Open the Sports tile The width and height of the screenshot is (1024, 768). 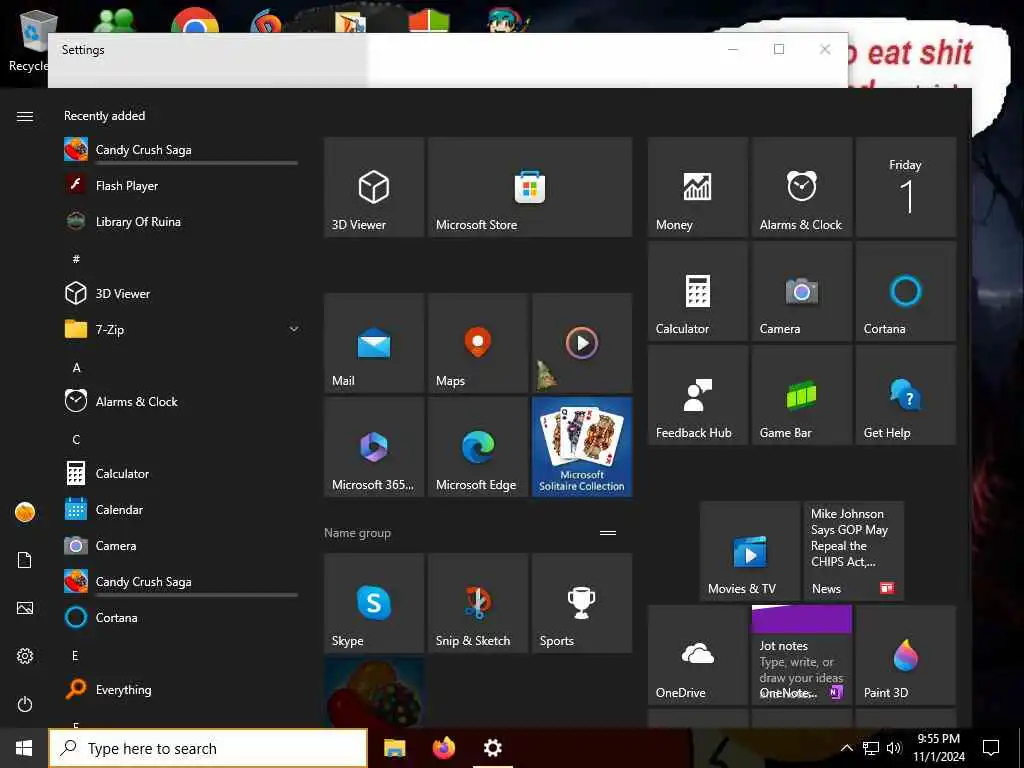(582, 603)
